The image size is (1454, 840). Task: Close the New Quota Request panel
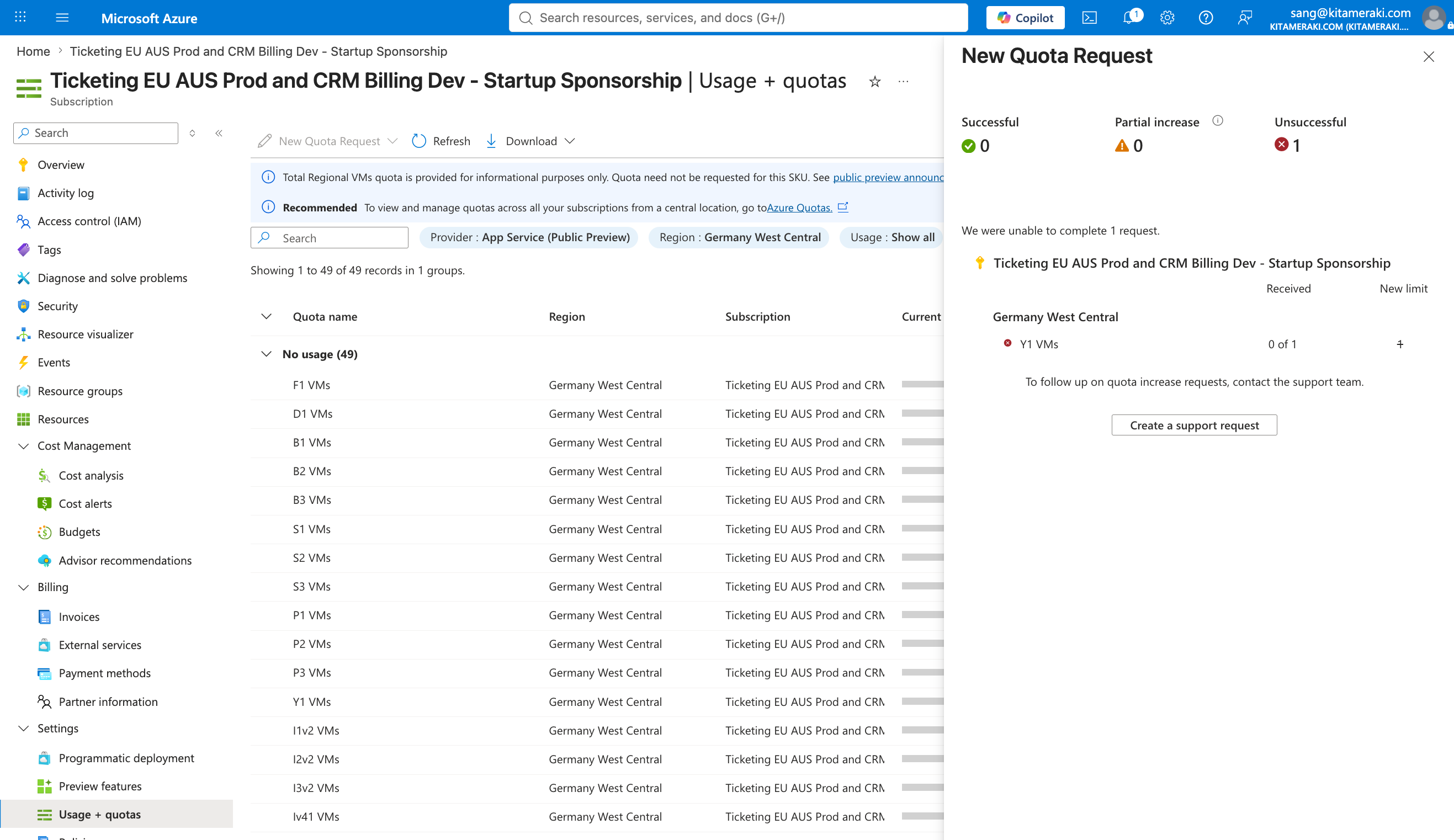click(1429, 56)
